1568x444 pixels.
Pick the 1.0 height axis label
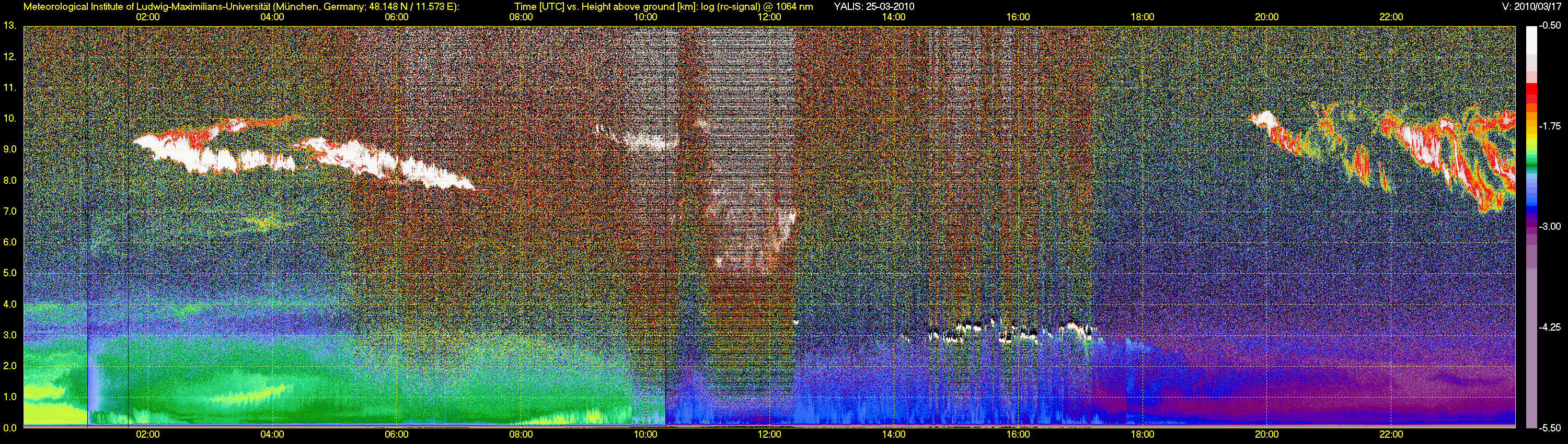(9, 396)
